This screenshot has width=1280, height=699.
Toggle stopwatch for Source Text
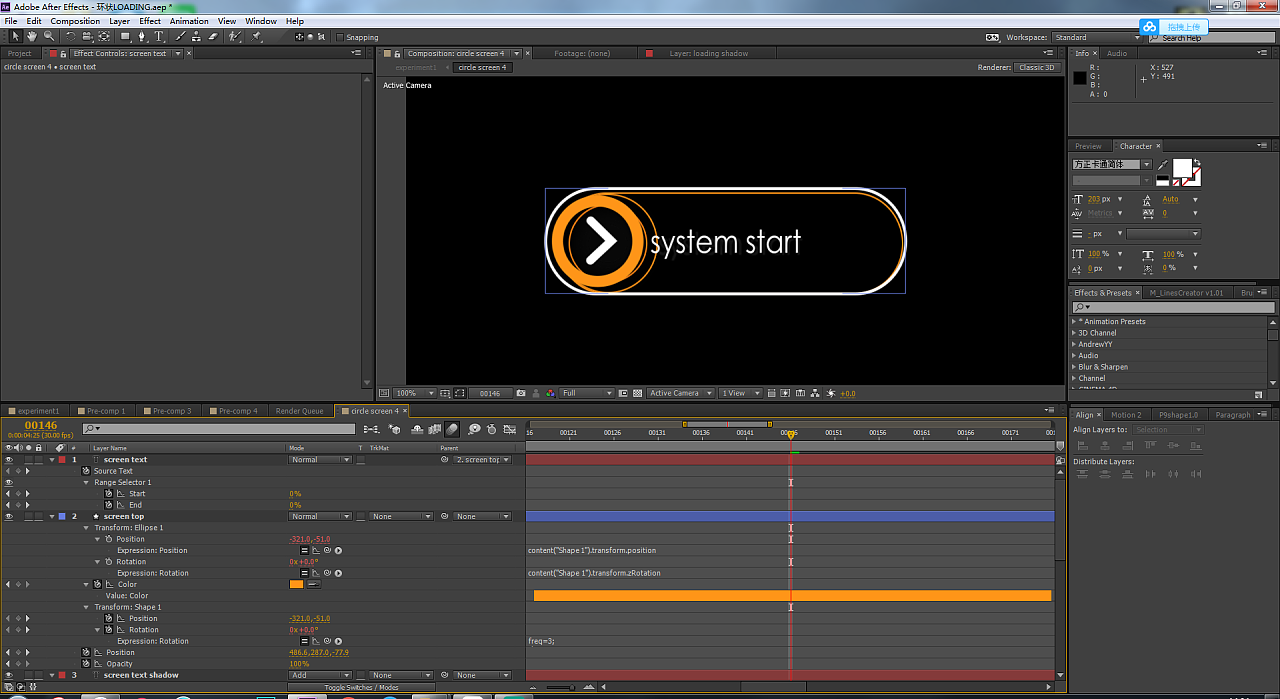pos(86,471)
